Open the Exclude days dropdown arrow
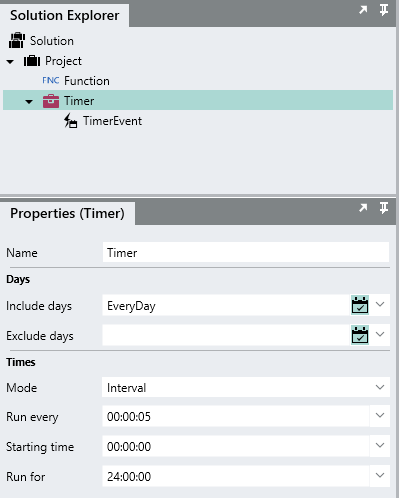399x498 pixels. coord(380,334)
